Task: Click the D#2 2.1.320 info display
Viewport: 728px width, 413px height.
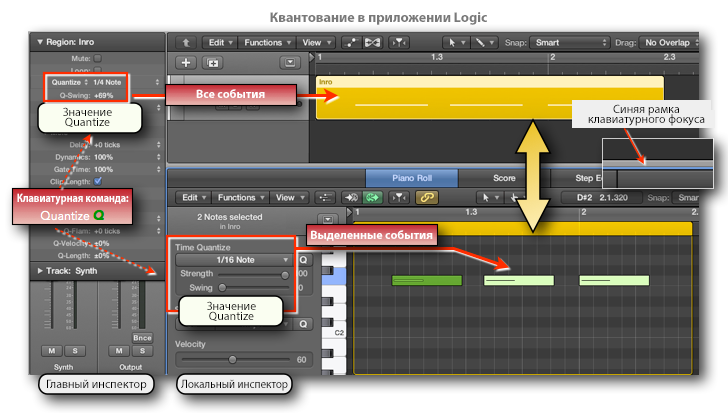Action: (602, 198)
